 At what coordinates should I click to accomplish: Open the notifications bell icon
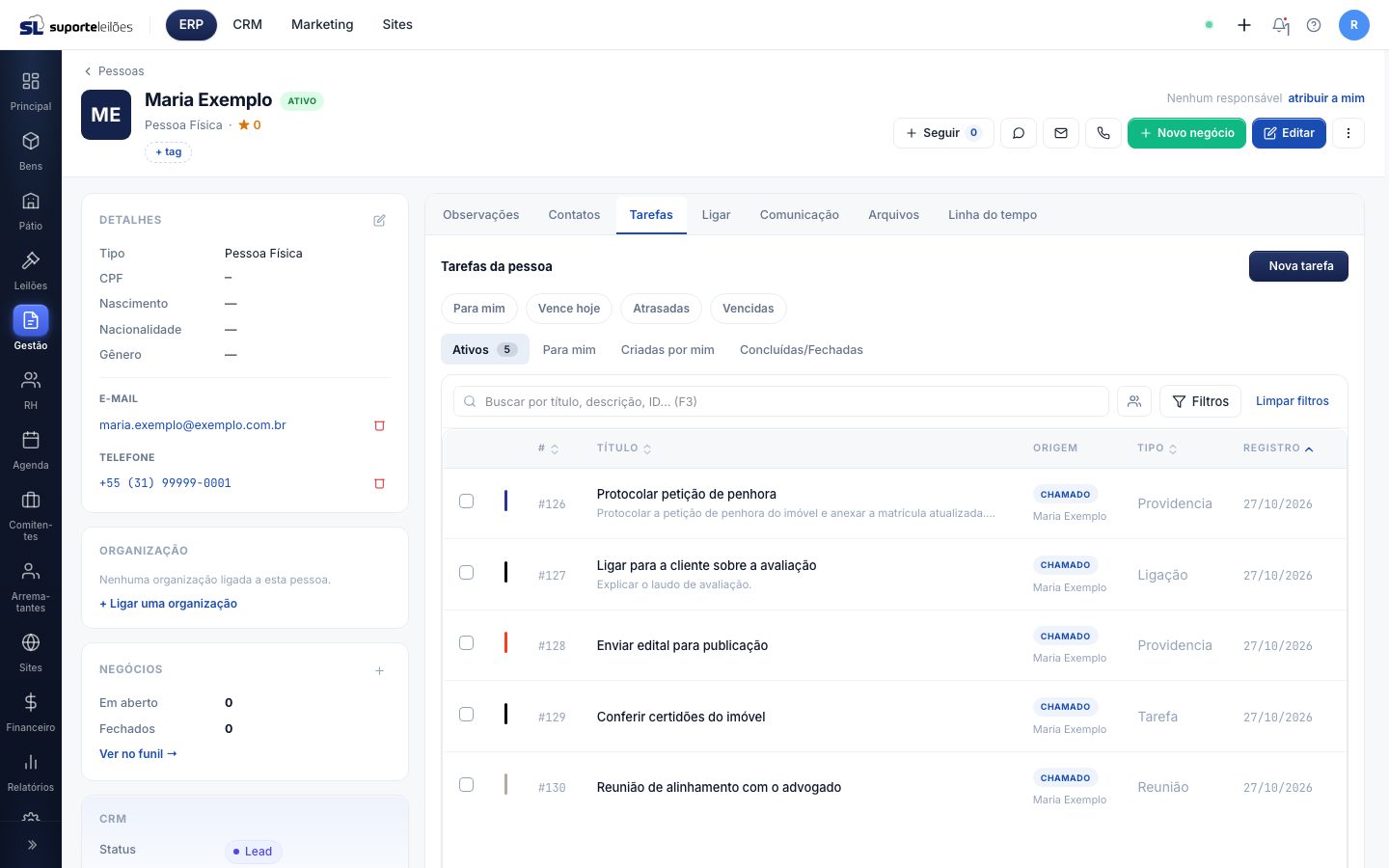point(1280,25)
